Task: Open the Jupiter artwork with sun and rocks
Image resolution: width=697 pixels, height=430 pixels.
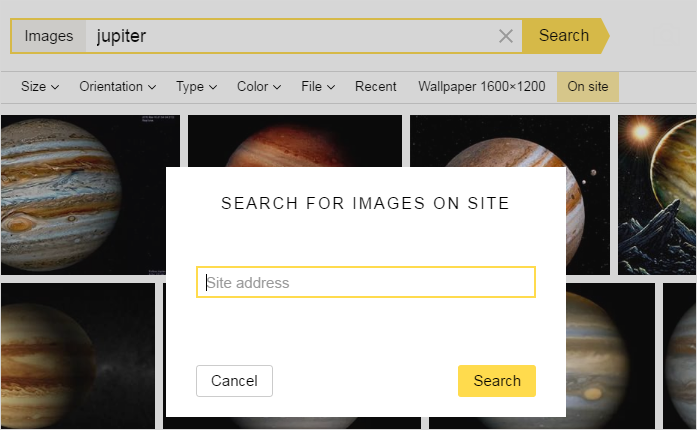Action: coord(657,195)
